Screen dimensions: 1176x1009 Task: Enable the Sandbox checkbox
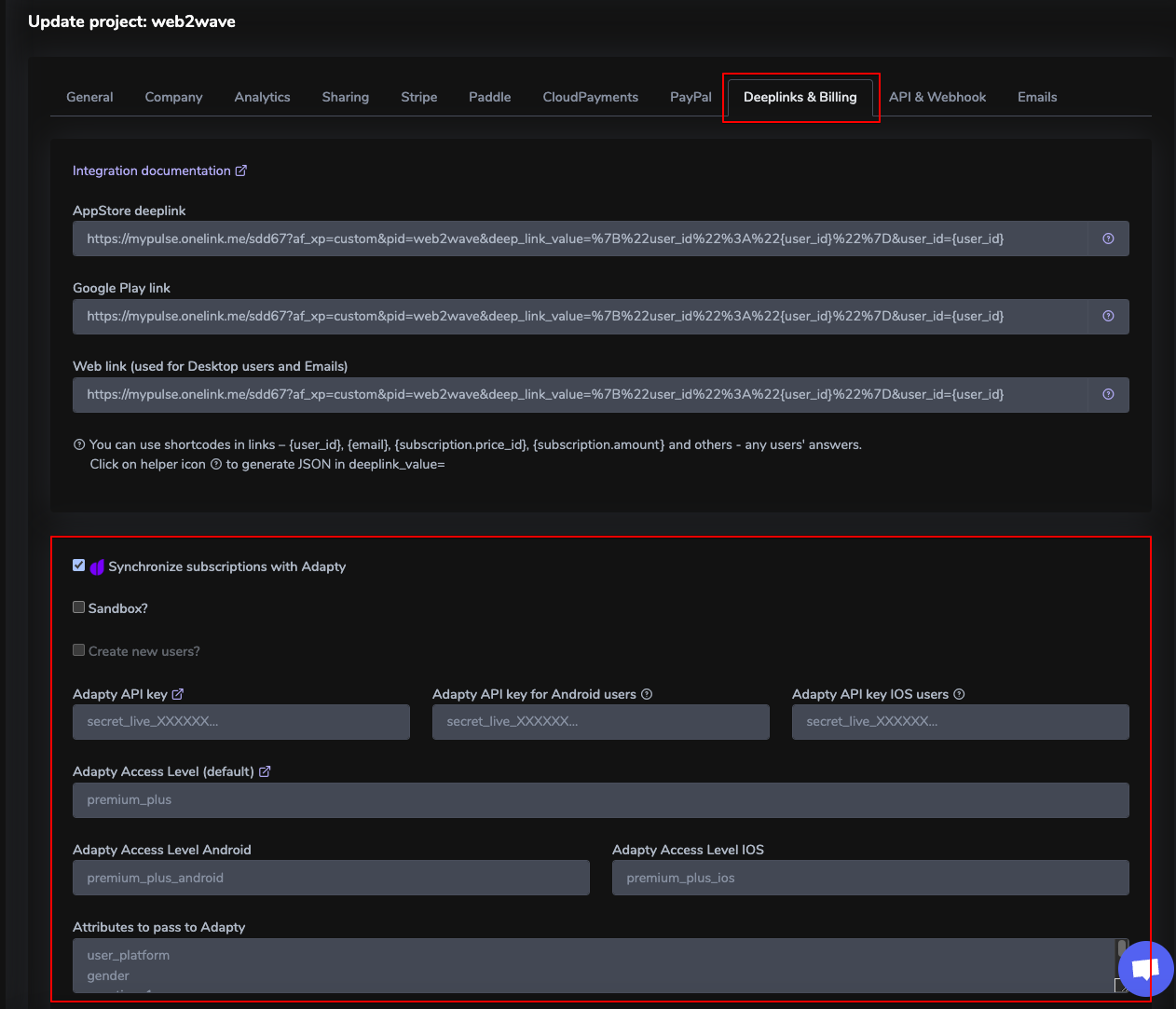tap(79, 607)
